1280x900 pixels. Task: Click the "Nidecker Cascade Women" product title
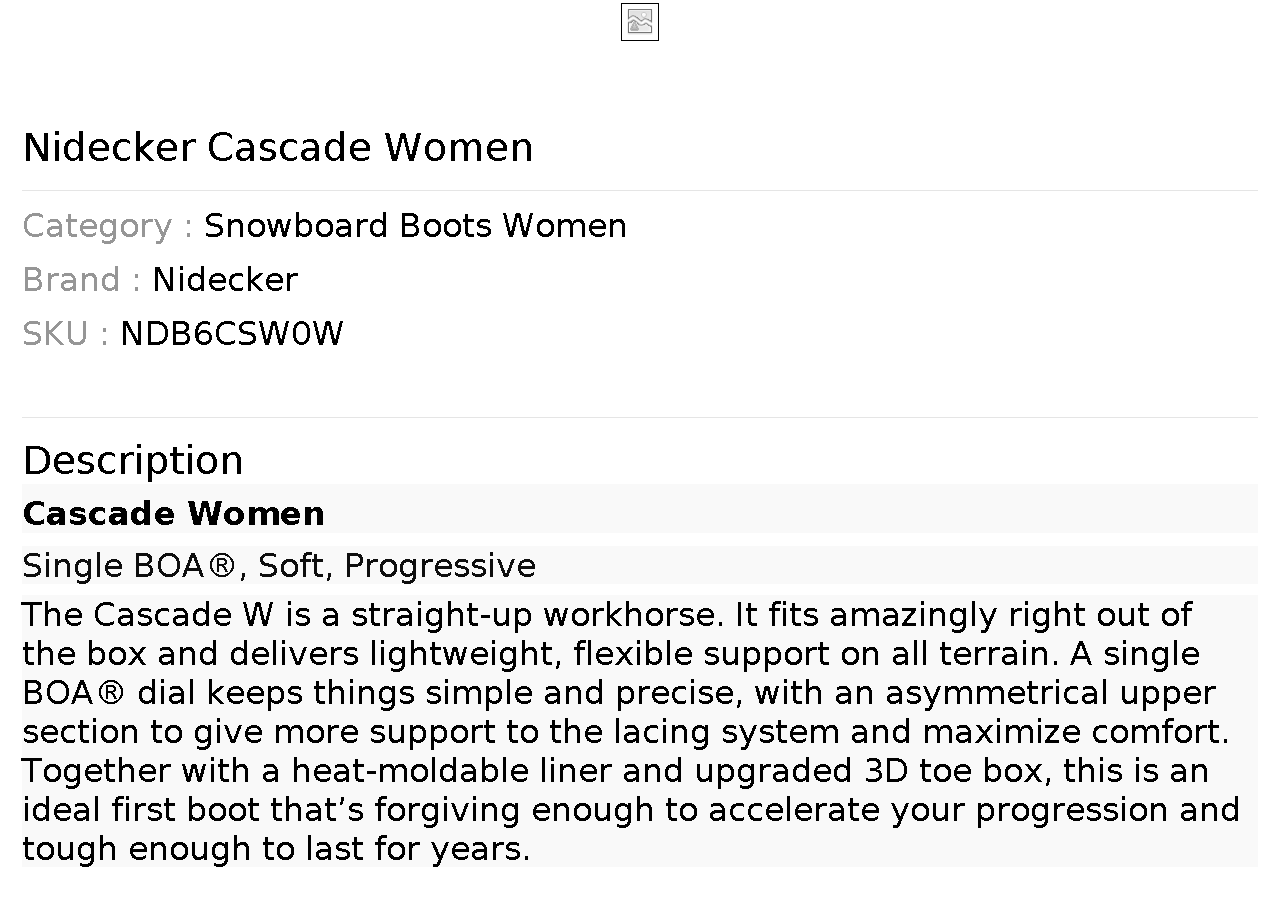(278, 147)
